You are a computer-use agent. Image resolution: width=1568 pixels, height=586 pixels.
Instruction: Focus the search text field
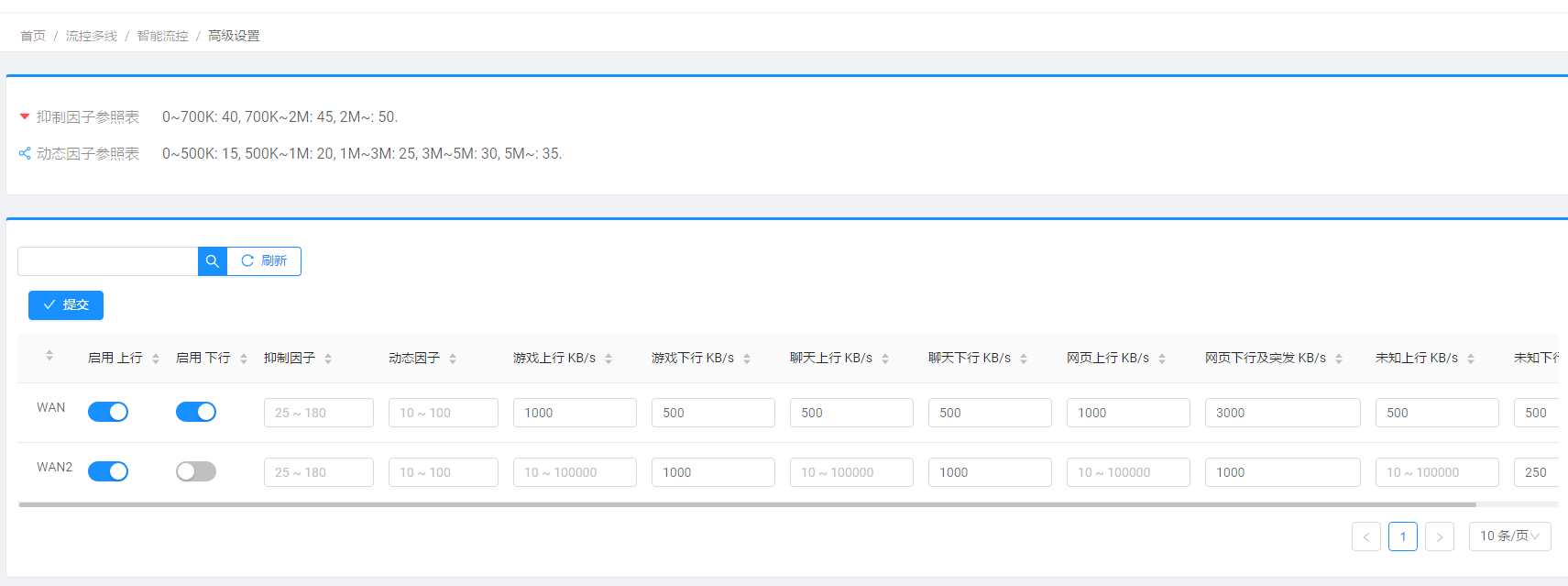click(x=107, y=261)
